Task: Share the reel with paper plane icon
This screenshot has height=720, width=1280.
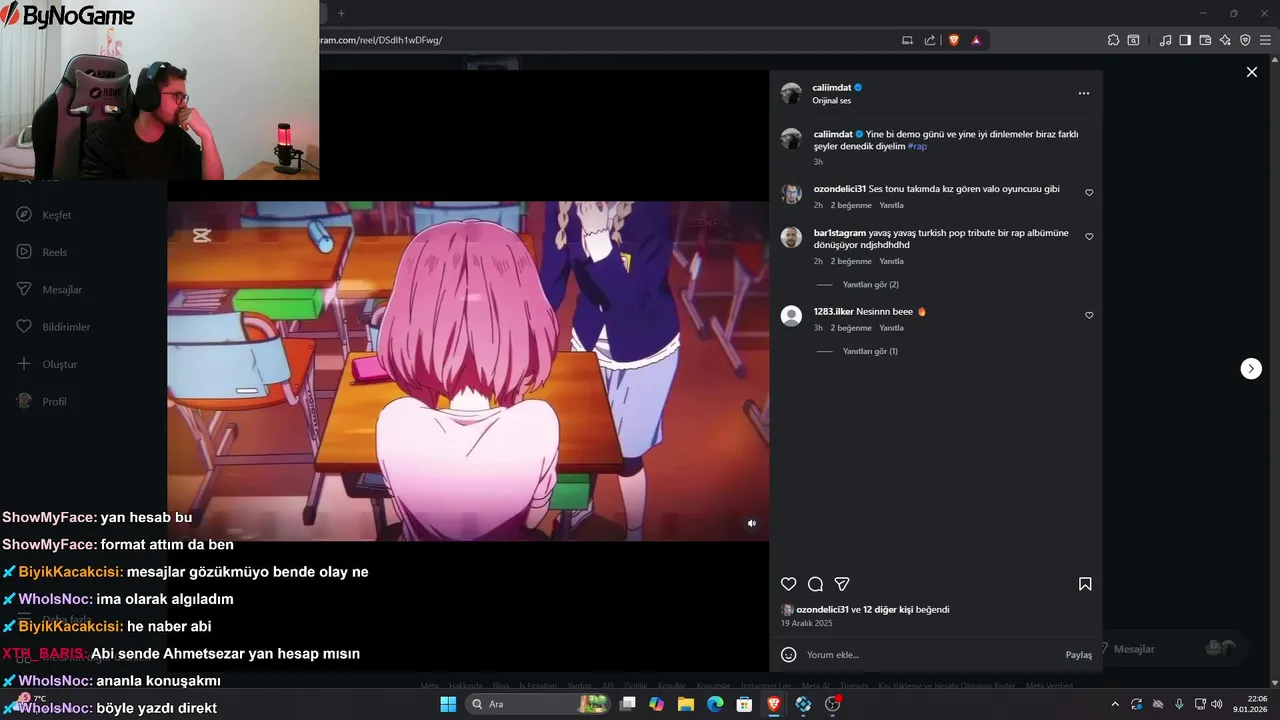Action: [x=842, y=584]
